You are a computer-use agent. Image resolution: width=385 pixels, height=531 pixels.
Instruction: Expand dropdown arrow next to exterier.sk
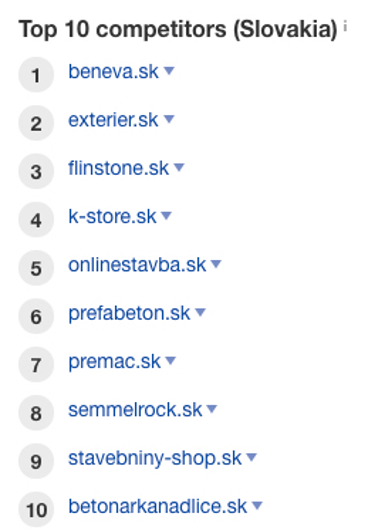pyautogui.click(x=169, y=119)
